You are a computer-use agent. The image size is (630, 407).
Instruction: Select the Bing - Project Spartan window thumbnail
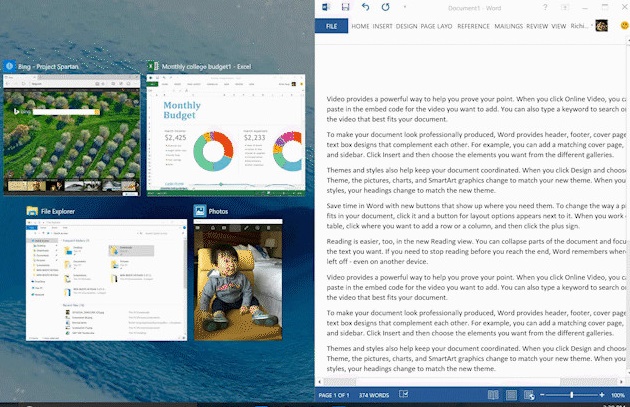(72, 135)
